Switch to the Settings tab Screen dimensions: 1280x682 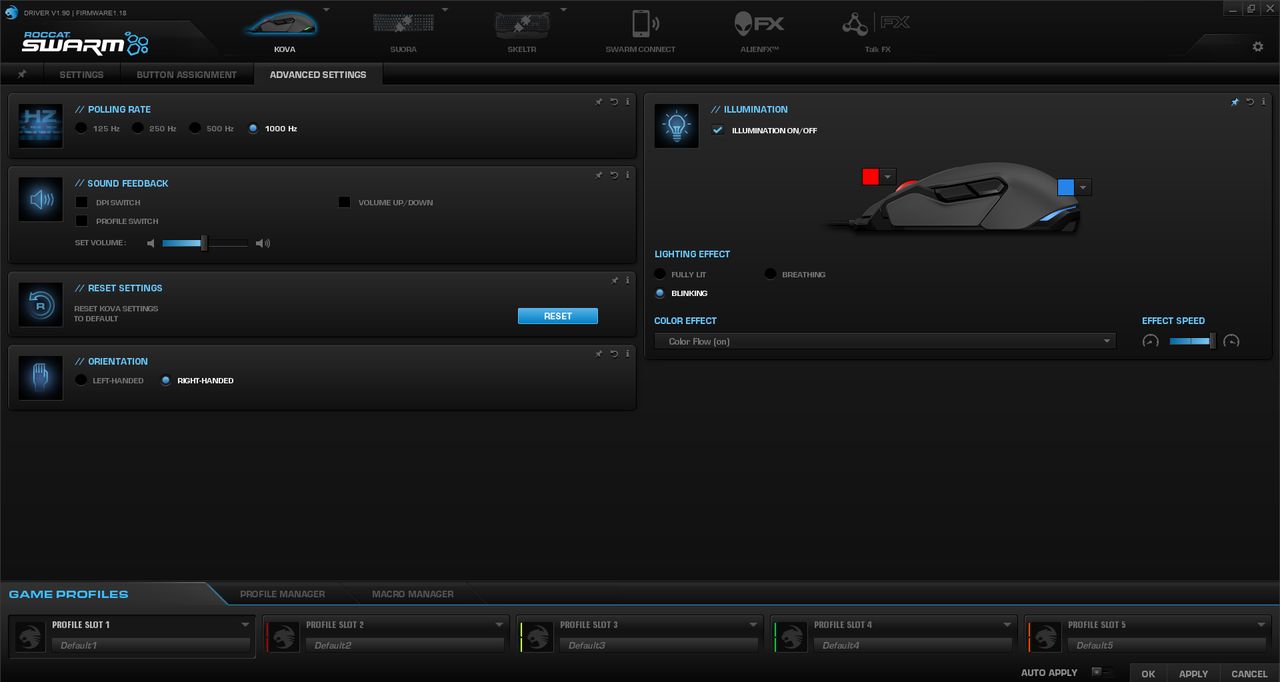pos(81,74)
